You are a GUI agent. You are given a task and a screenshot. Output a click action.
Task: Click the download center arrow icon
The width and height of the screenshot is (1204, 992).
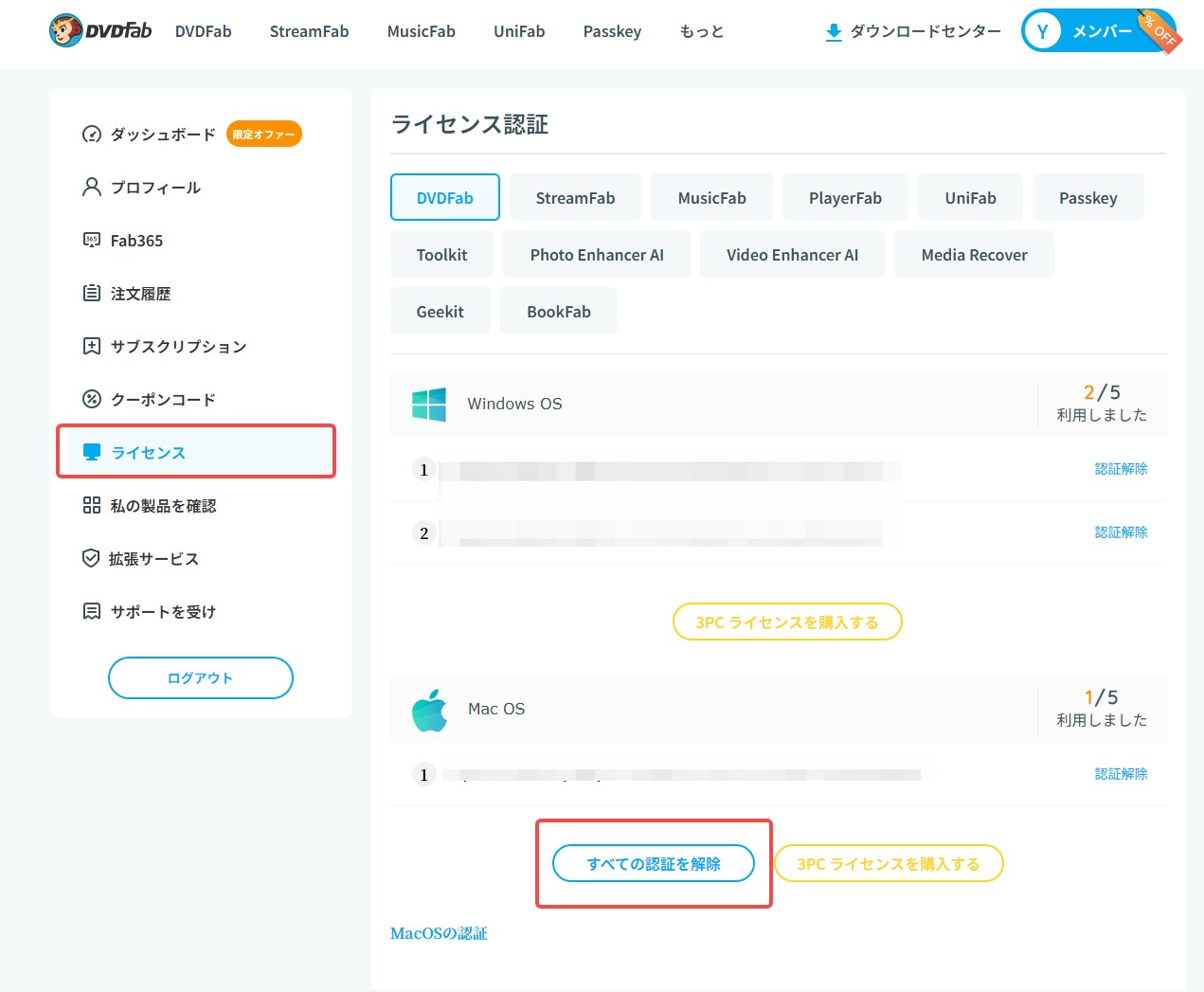(834, 32)
